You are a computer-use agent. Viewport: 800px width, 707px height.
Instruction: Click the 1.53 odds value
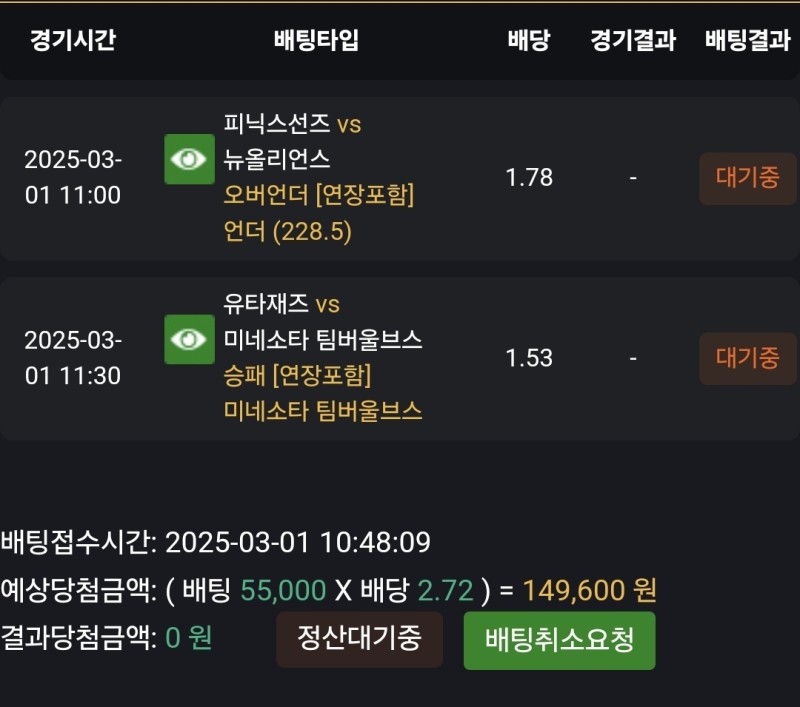[529, 358]
